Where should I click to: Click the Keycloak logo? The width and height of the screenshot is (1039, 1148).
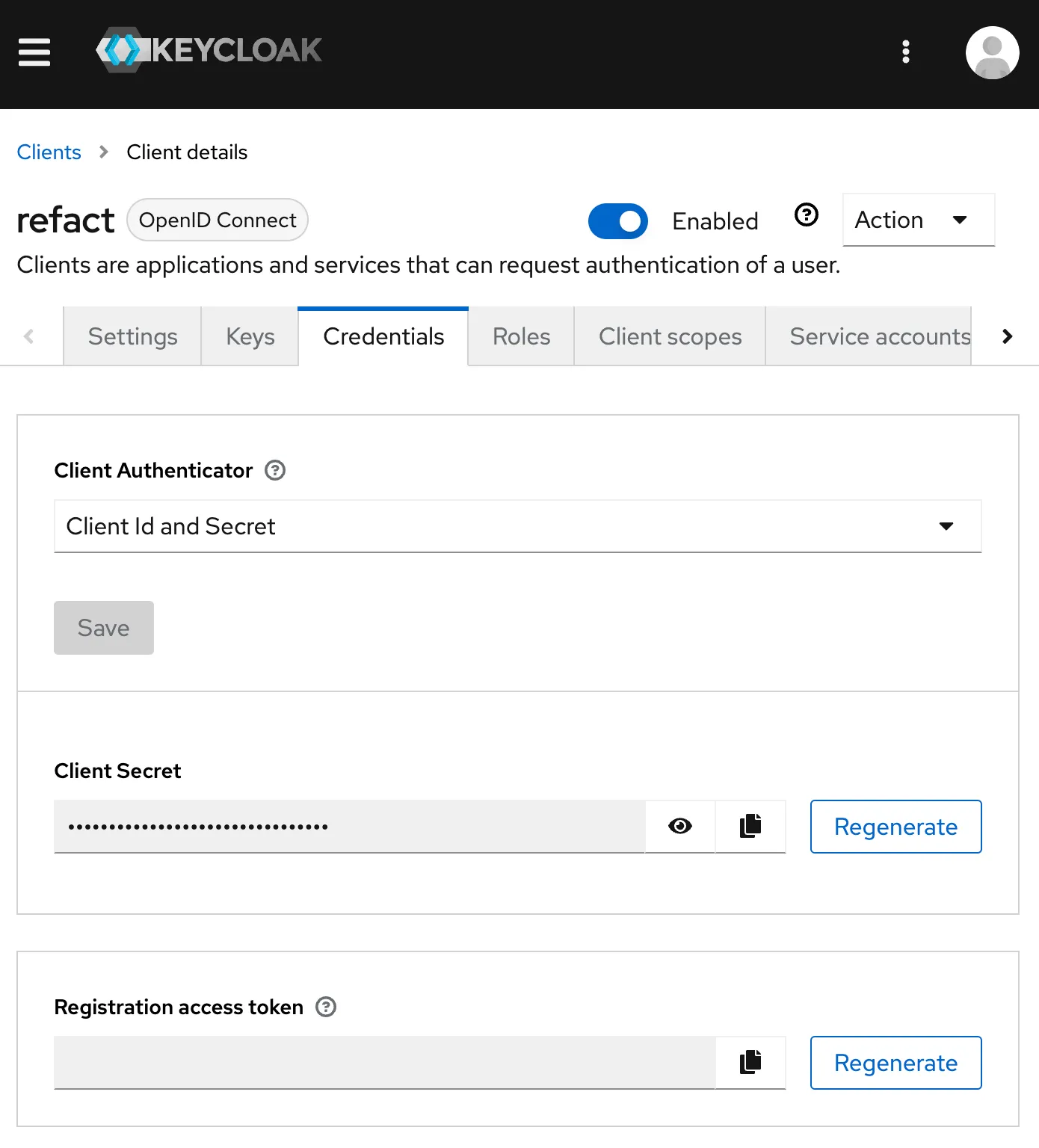[x=209, y=50]
